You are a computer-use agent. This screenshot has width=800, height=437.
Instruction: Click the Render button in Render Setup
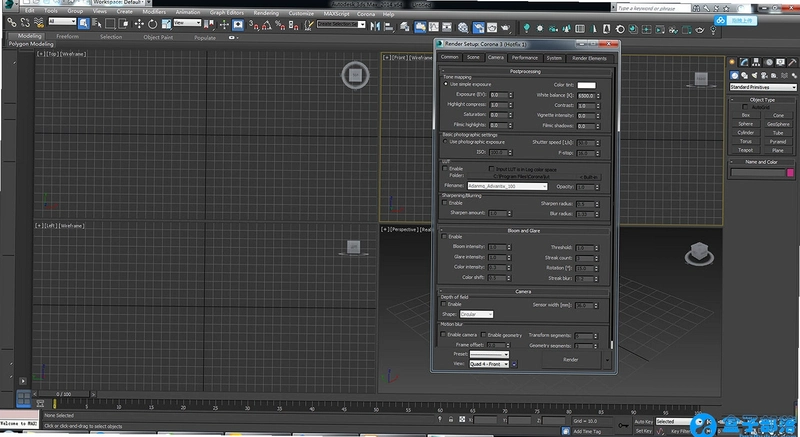(x=571, y=359)
